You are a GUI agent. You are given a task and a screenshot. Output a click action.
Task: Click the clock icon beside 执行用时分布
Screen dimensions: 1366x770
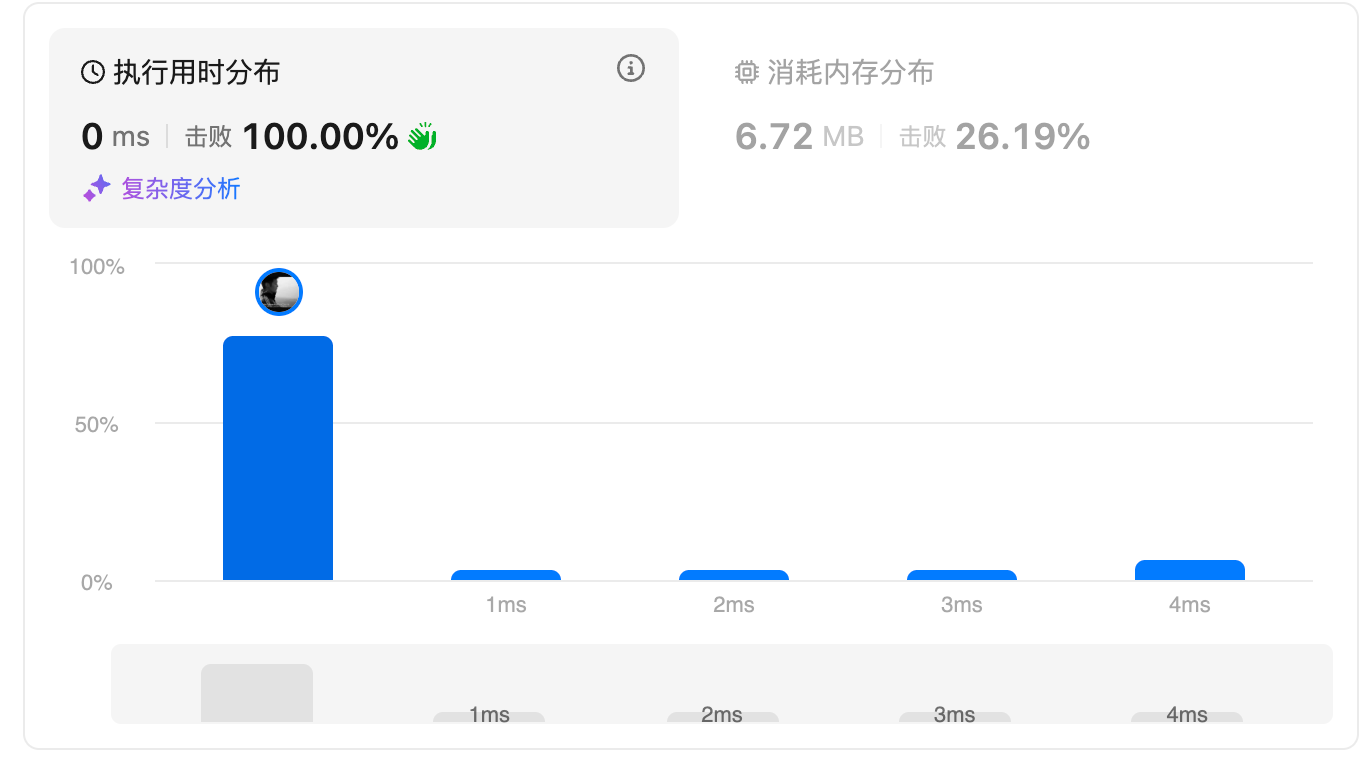pyautogui.click(x=93, y=72)
